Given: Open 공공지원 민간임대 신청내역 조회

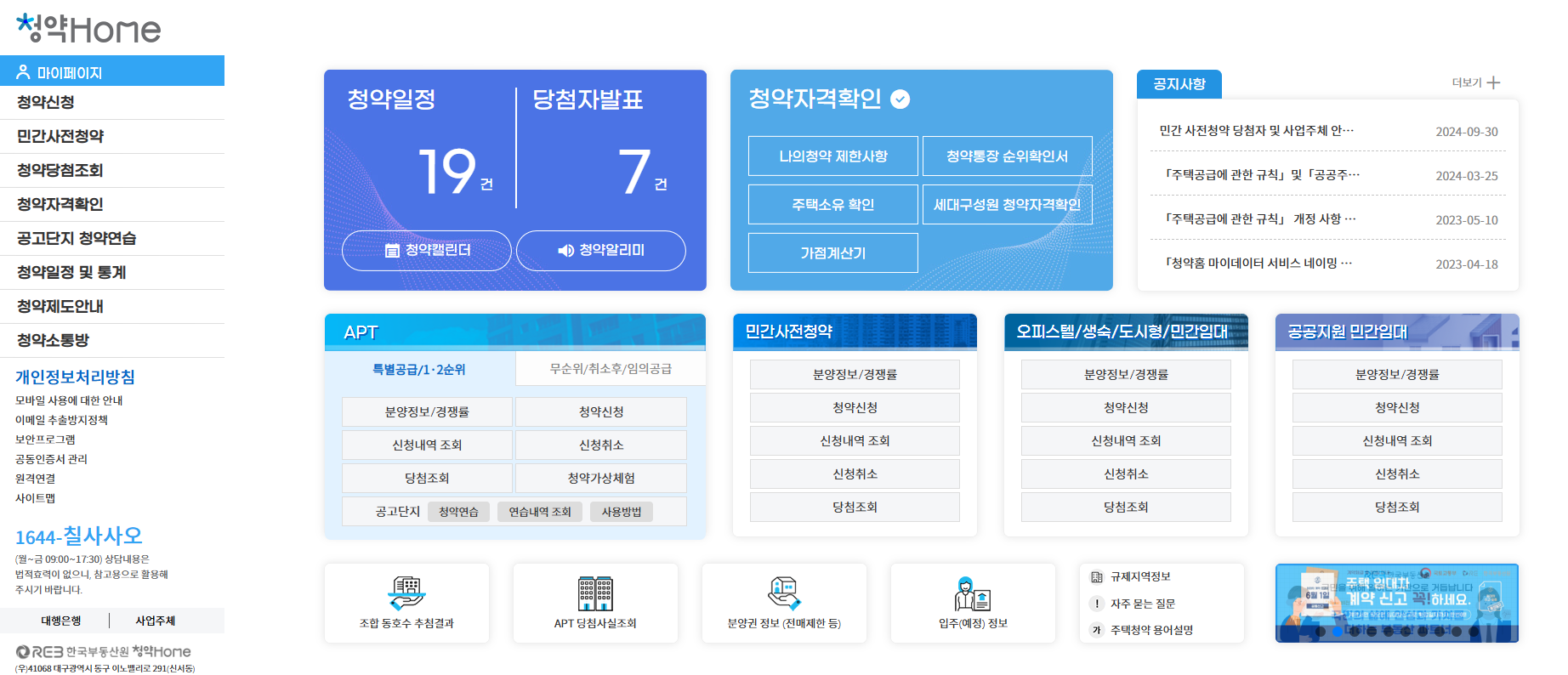Looking at the screenshot, I should [1397, 441].
